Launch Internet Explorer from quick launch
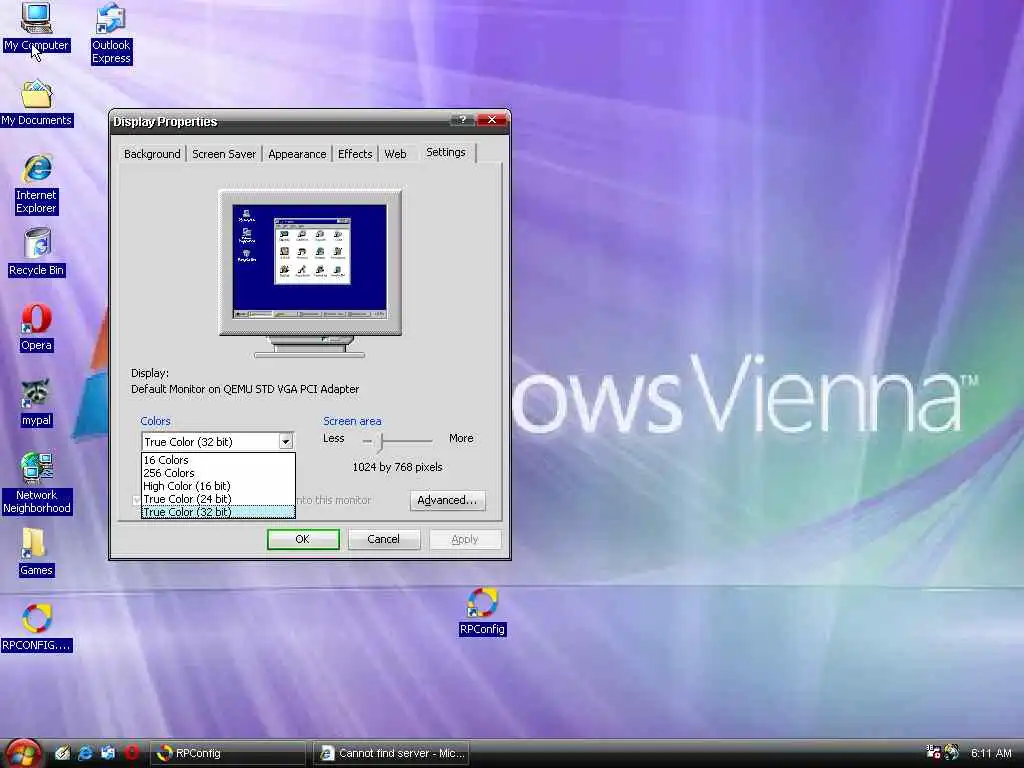 point(86,753)
